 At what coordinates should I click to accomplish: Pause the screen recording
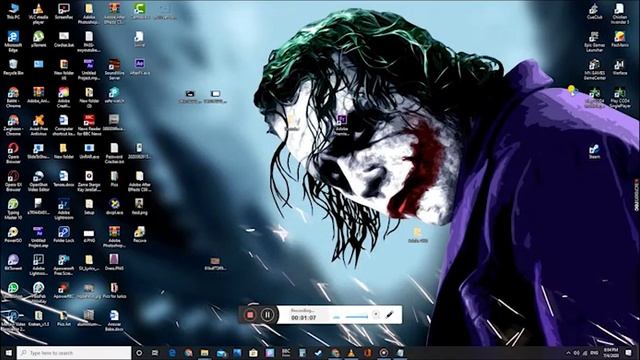267,315
